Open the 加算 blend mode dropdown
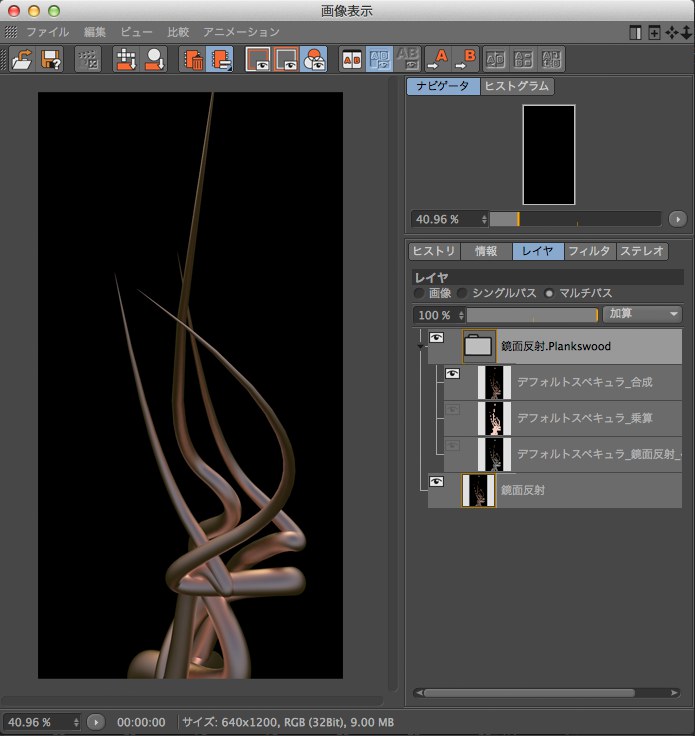The width and height of the screenshot is (695, 736). pyautogui.click(x=643, y=314)
